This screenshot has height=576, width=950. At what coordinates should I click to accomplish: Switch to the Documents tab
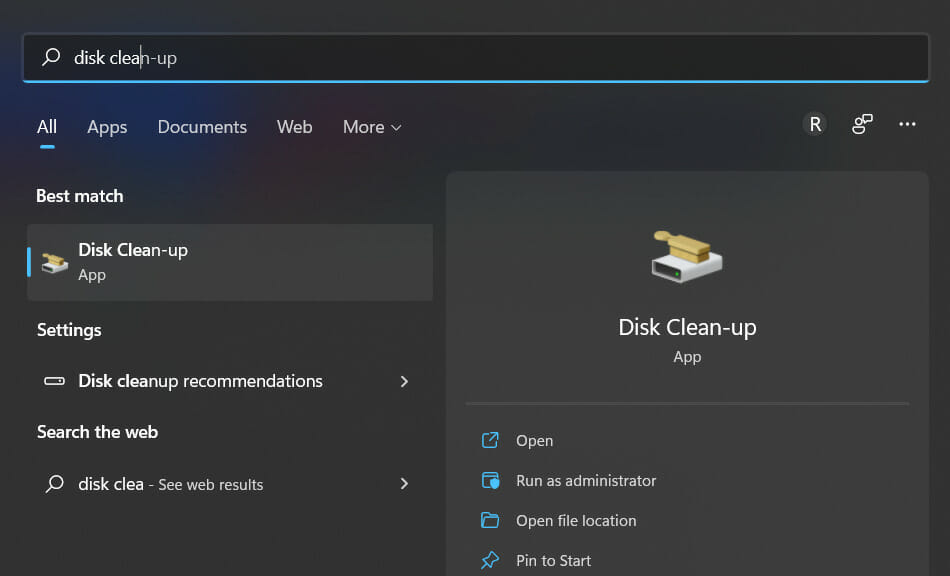point(201,127)
